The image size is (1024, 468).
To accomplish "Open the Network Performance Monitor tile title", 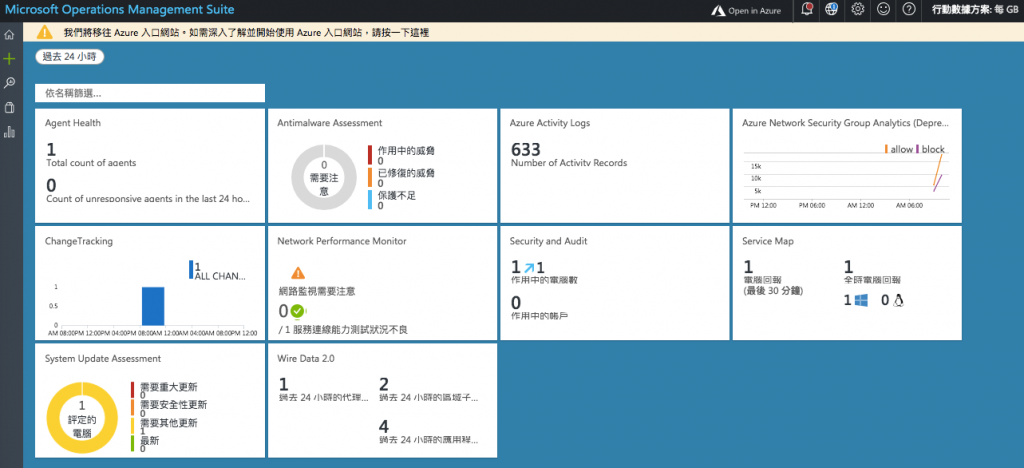I will click(x=342, y=241).
